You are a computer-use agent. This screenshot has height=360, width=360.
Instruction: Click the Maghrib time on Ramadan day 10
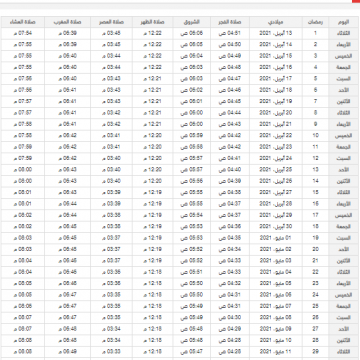pyautogui.click(x=67, y=136)
